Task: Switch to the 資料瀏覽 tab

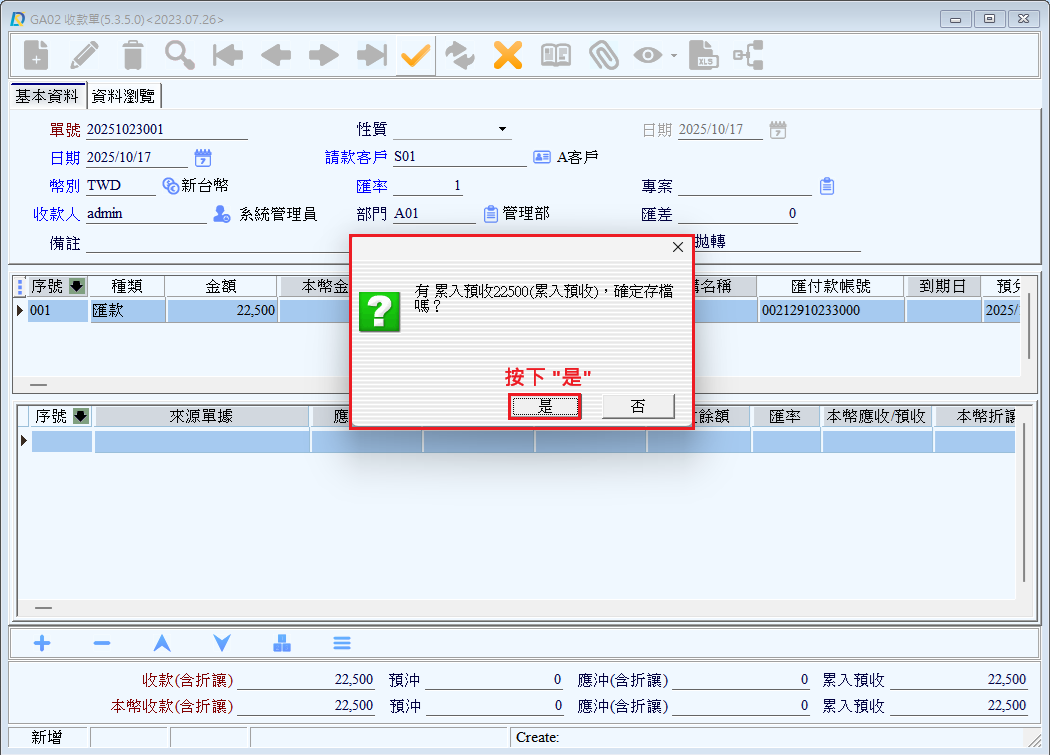Action: click(x=124, y=96)
